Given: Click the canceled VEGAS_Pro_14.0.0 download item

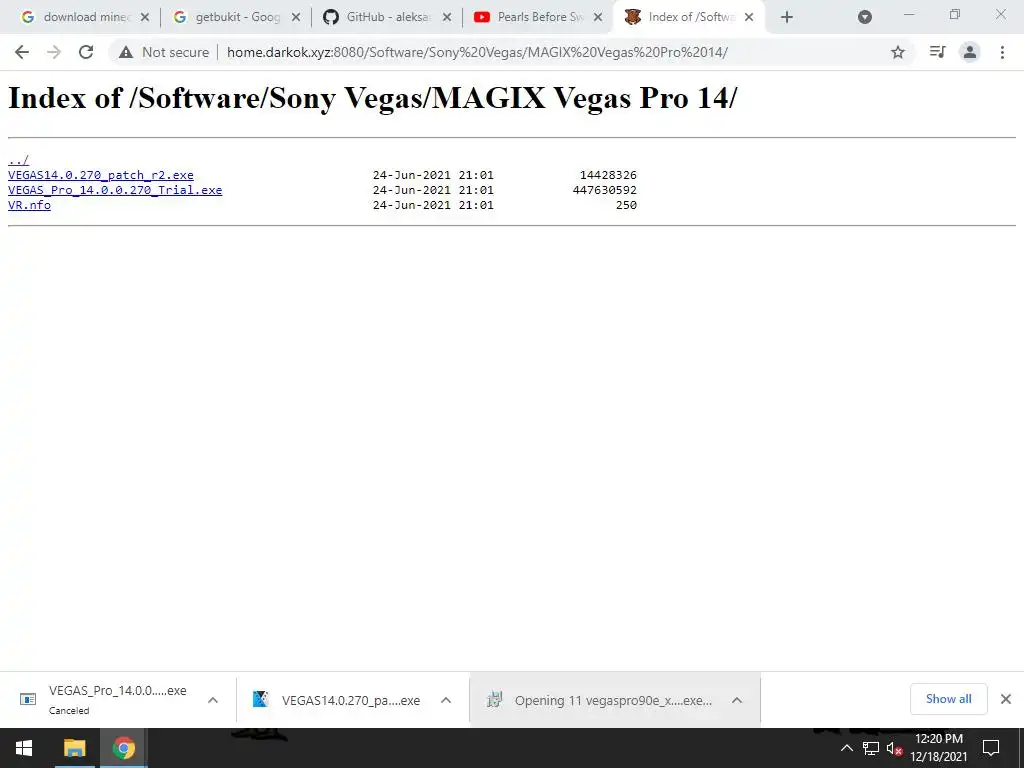Looking at the screenshot, I should tap(118, 699).
